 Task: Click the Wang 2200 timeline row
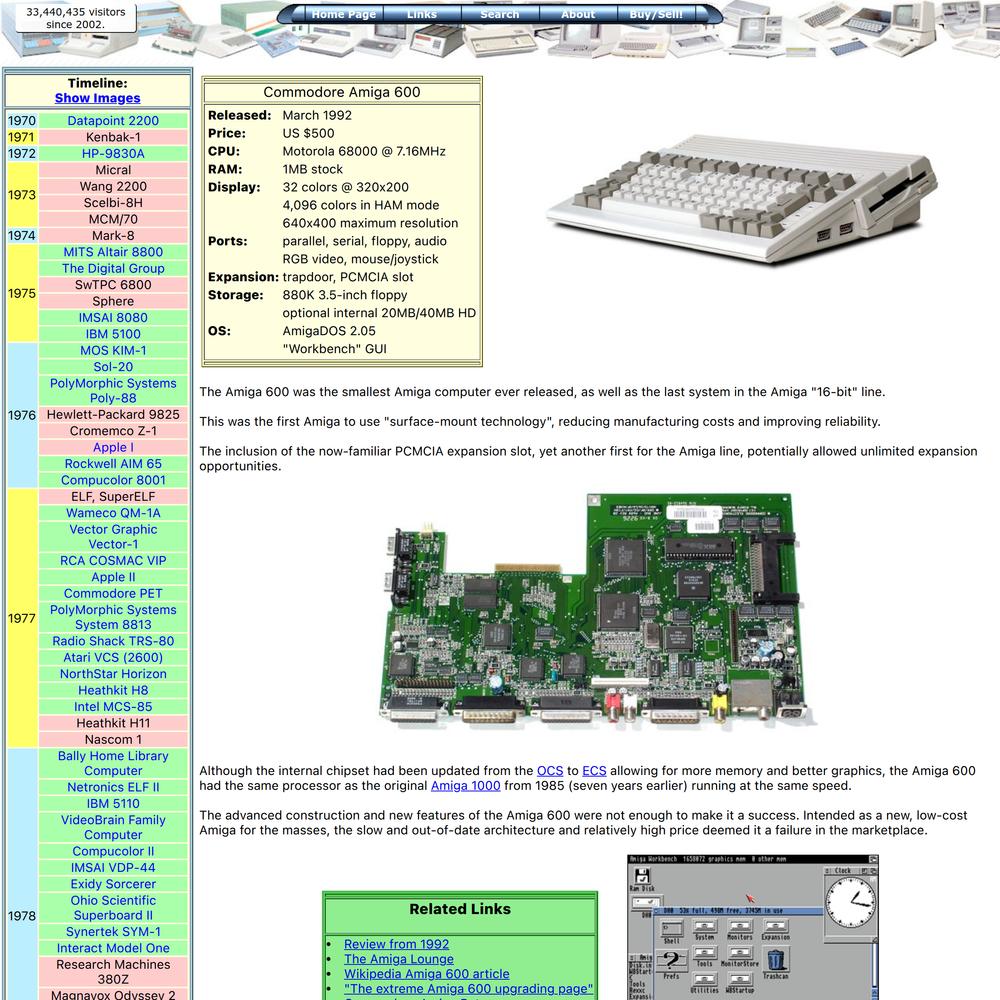coord(113,186)
